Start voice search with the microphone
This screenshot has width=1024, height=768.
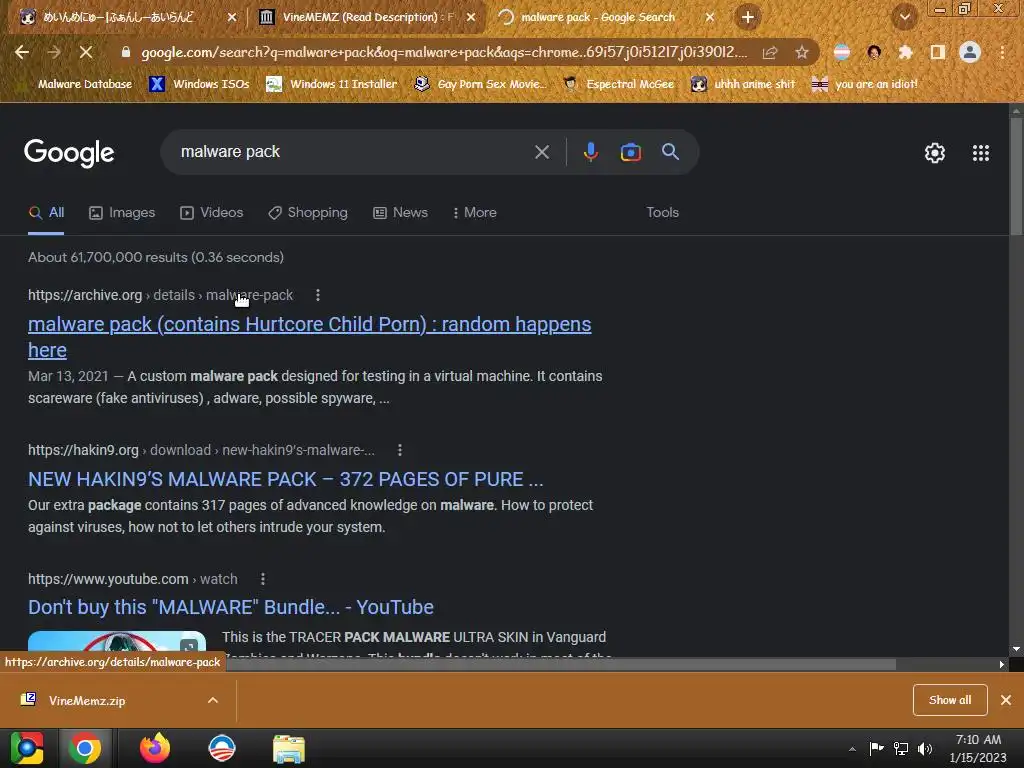pos(590,152)
